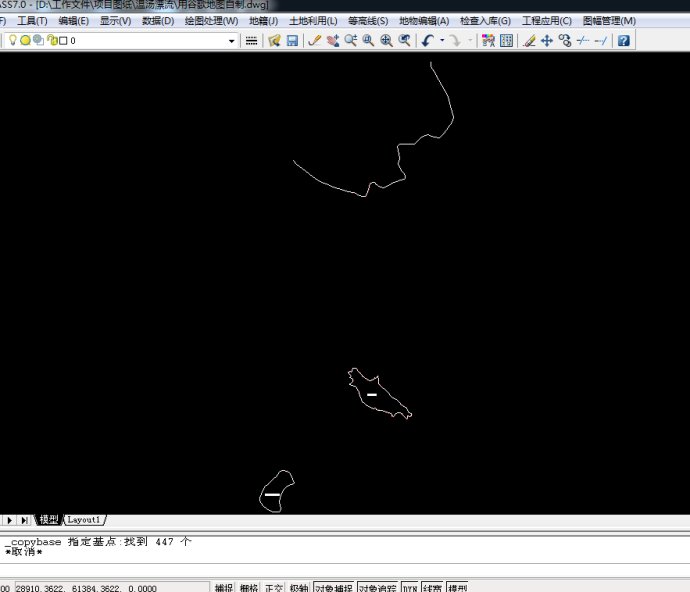
Task: Open the redo history dropdown arrow
Action: [x=470, y=41]
